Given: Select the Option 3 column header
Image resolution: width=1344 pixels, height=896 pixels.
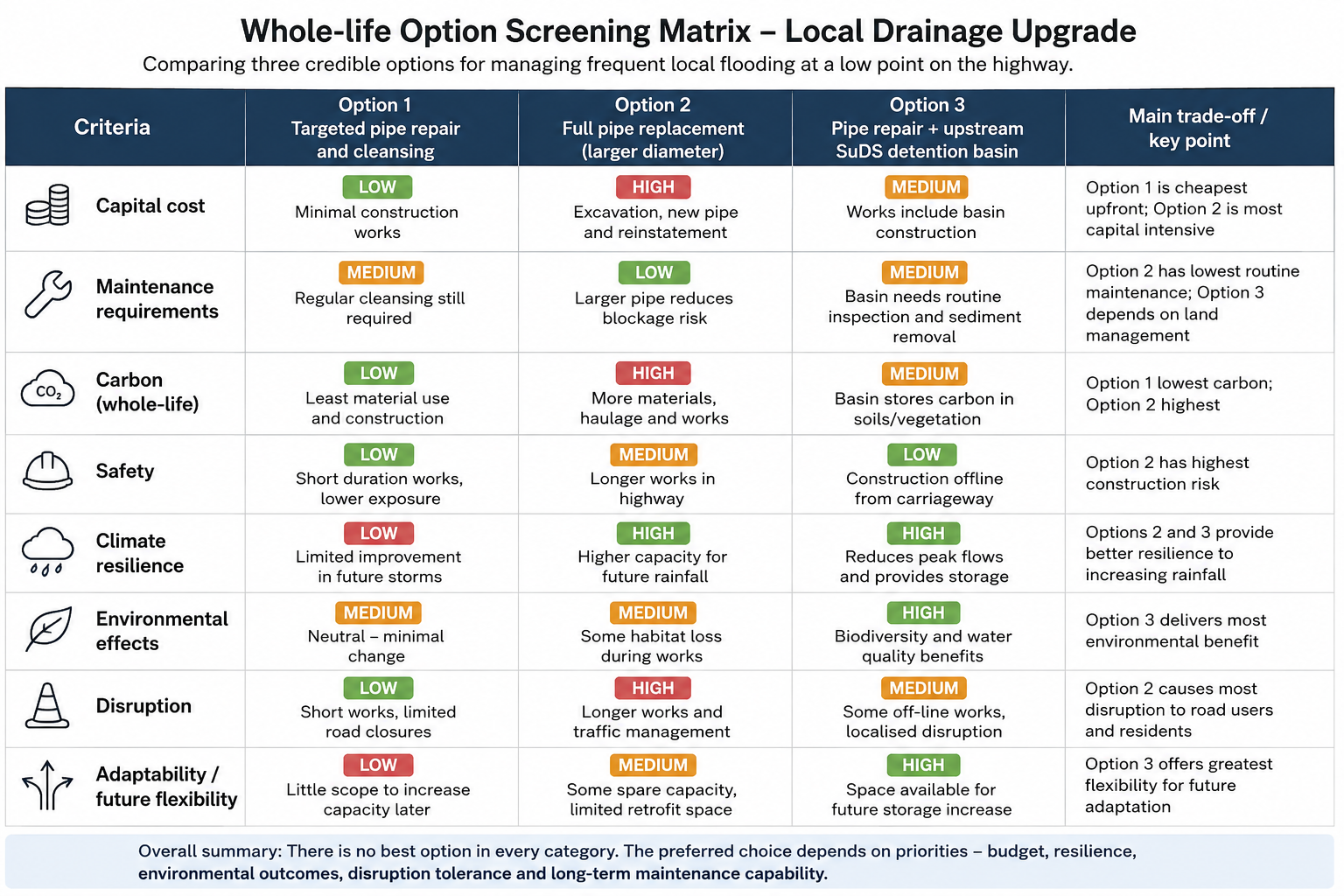Looking at the screenshot, I should [927, 128].
